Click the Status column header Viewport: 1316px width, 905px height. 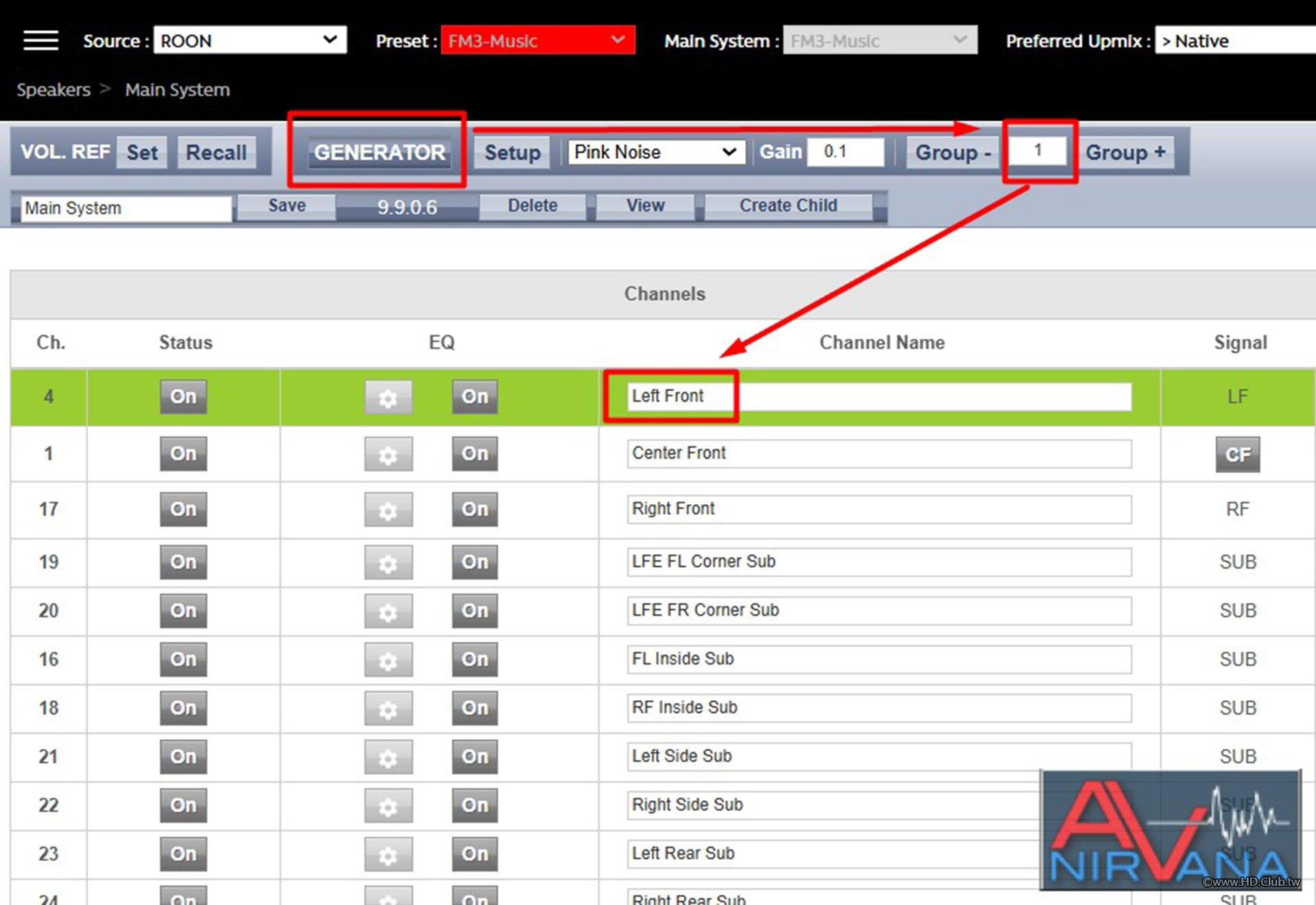click(x=186, y=343)
